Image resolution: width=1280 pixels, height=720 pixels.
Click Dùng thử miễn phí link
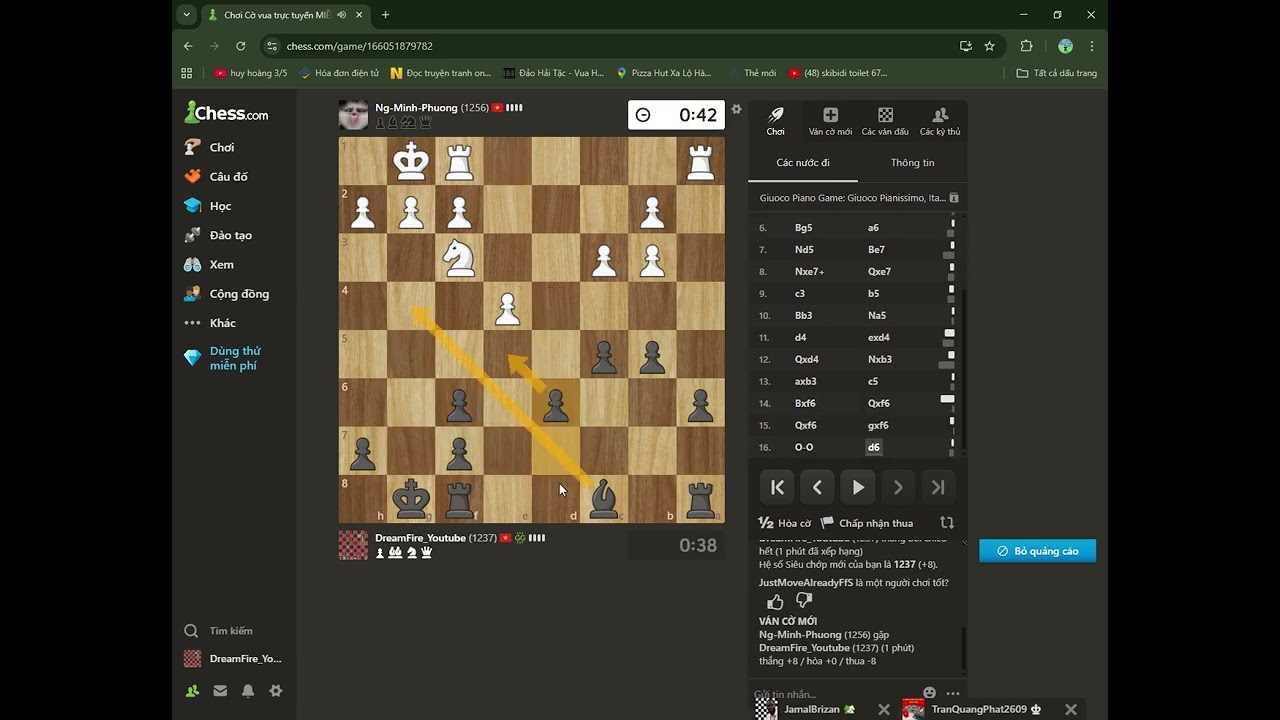(x=234, y=358)
